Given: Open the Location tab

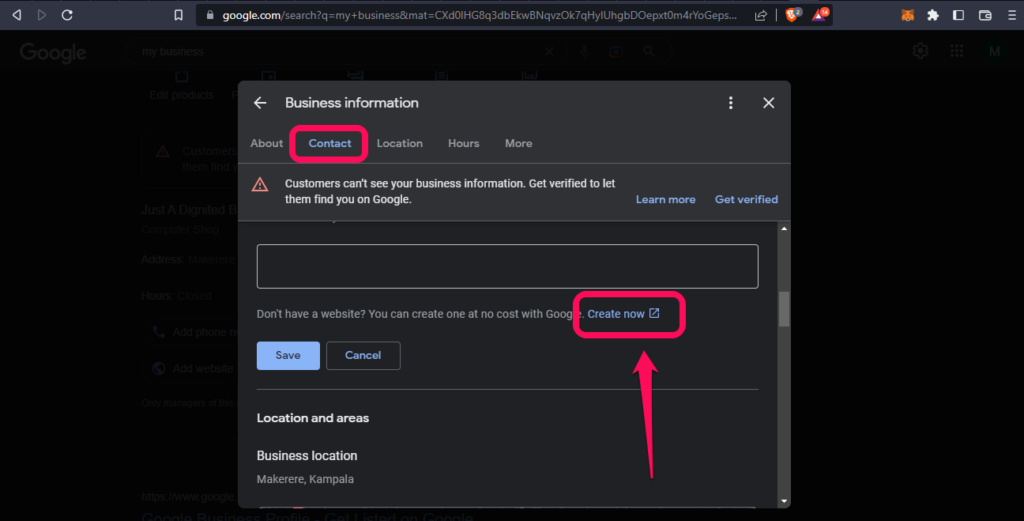Looking at the screenshot, I should tap(400, 144).
